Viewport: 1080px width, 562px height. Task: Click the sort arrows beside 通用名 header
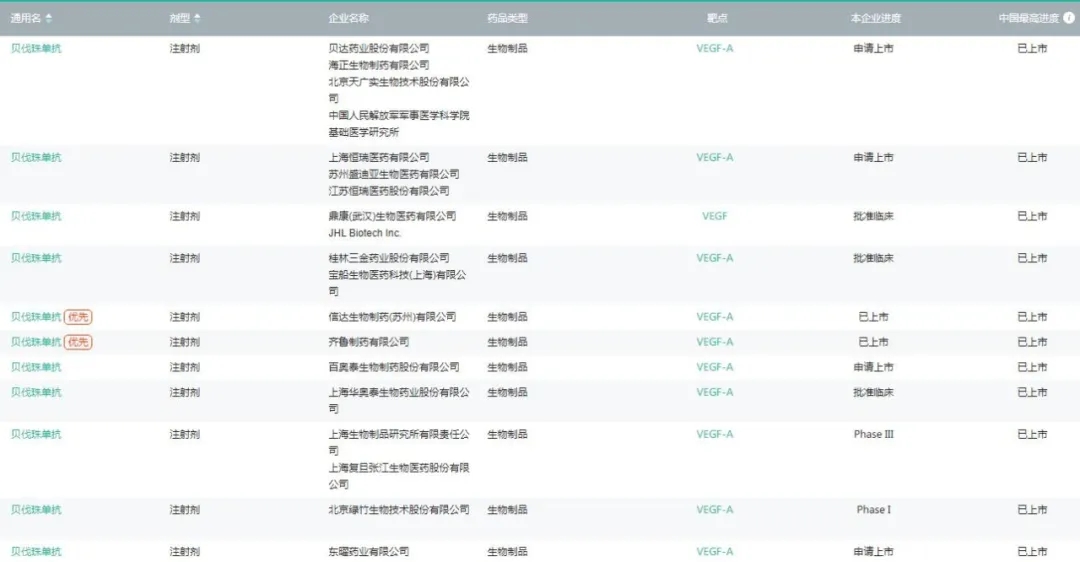pos(49,18)
